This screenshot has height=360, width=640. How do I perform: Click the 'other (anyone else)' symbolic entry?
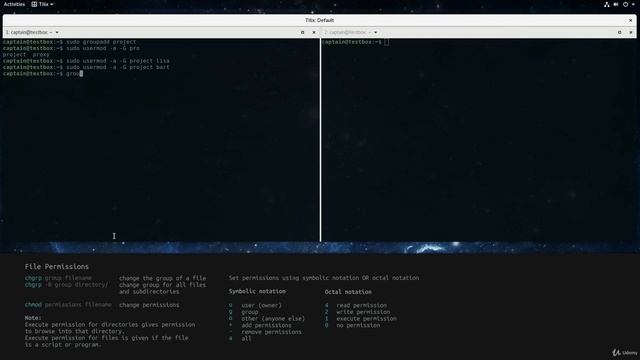pos(273,319)
